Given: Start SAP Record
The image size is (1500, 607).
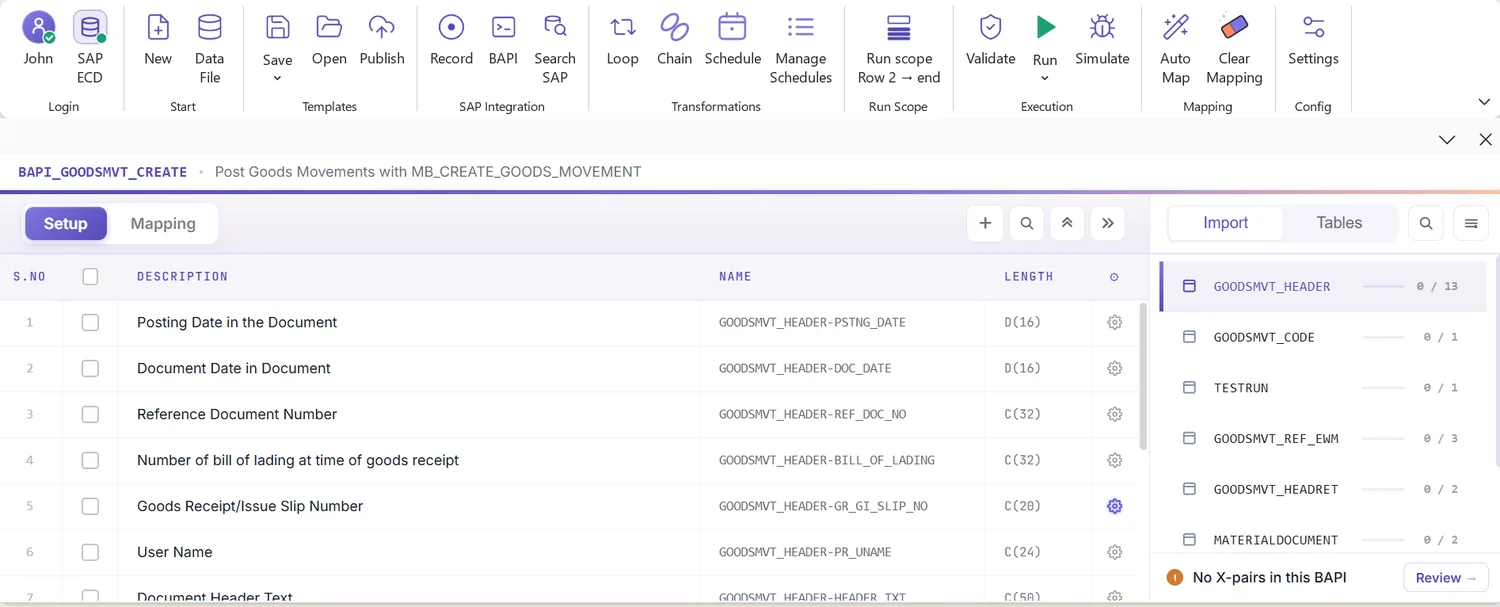Looking at the screenshot, I should point(451,40).
